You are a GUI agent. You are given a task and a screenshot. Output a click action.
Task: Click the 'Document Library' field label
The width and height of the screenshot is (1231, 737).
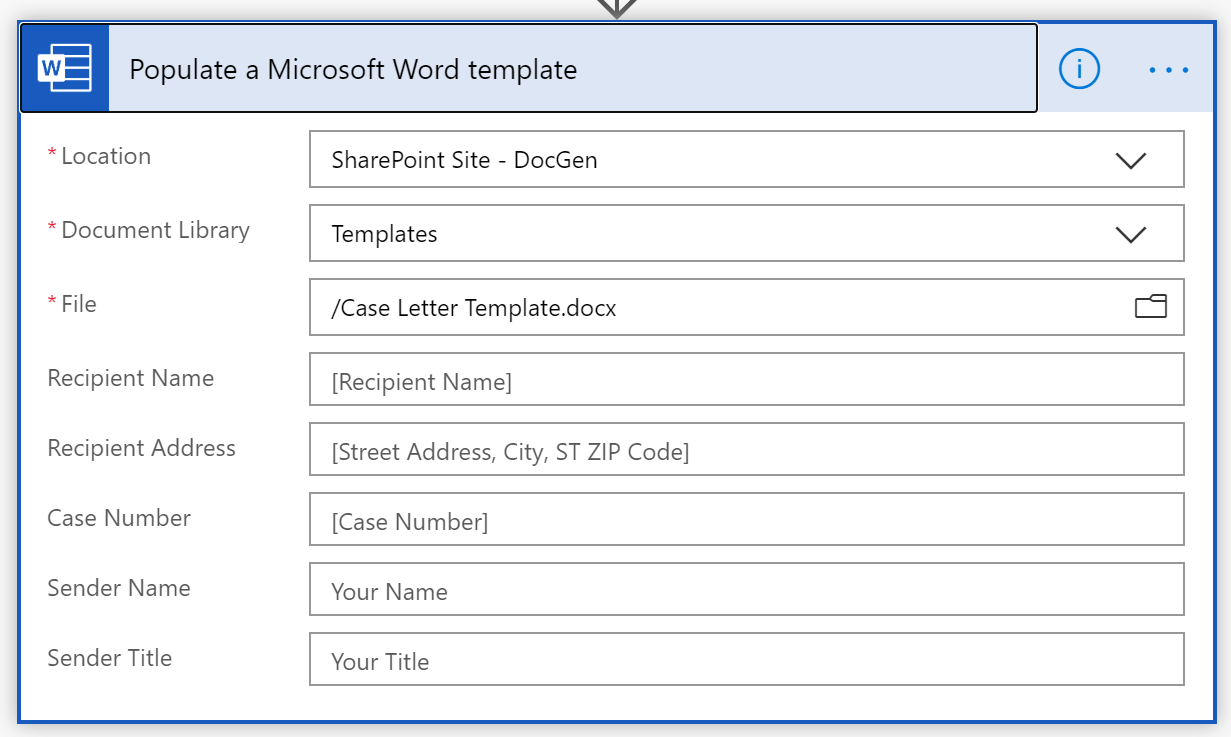(155, 230)
